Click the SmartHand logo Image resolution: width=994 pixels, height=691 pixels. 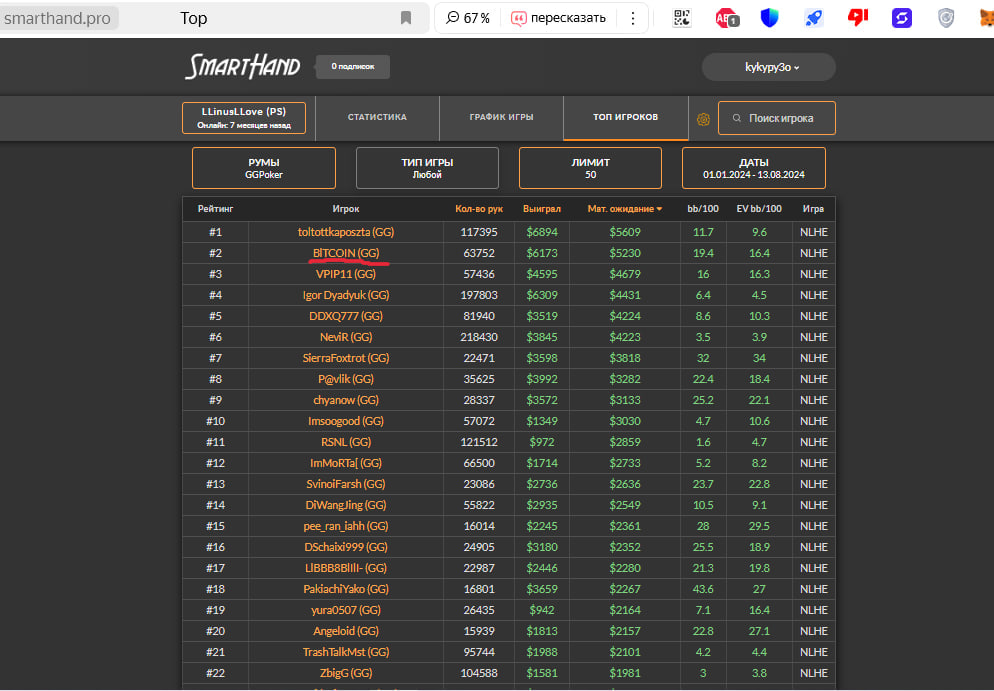click(x=242, y=67)
